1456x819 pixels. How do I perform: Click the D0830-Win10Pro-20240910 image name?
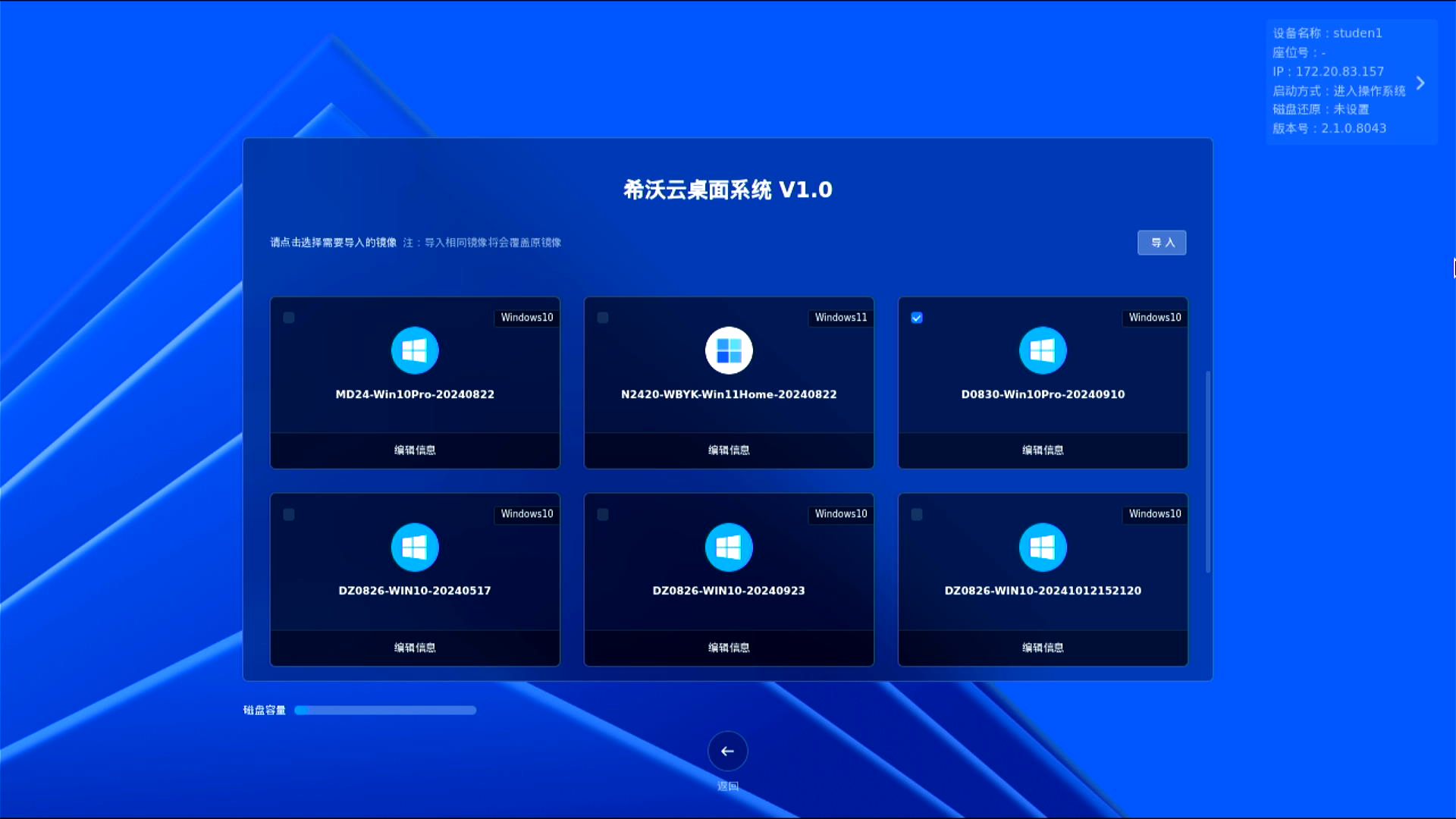click(x=1043, y=394)
